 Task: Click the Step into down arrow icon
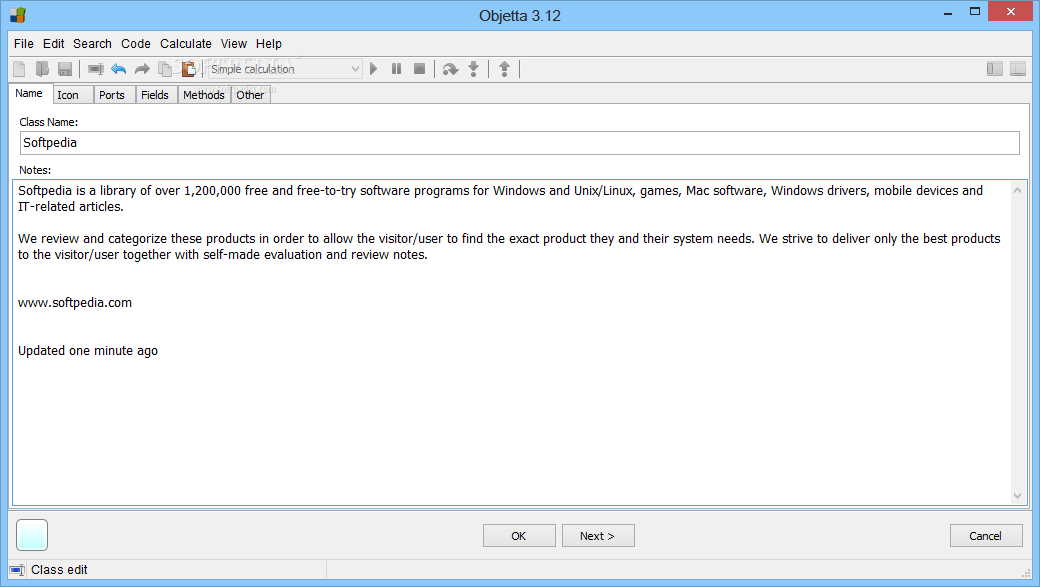click(x=474, y=69)
